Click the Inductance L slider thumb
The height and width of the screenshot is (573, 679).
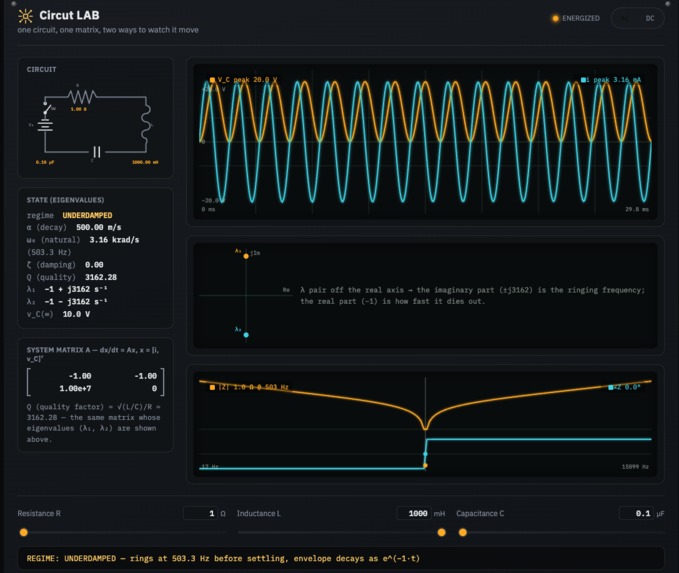[x=441, y=532]
